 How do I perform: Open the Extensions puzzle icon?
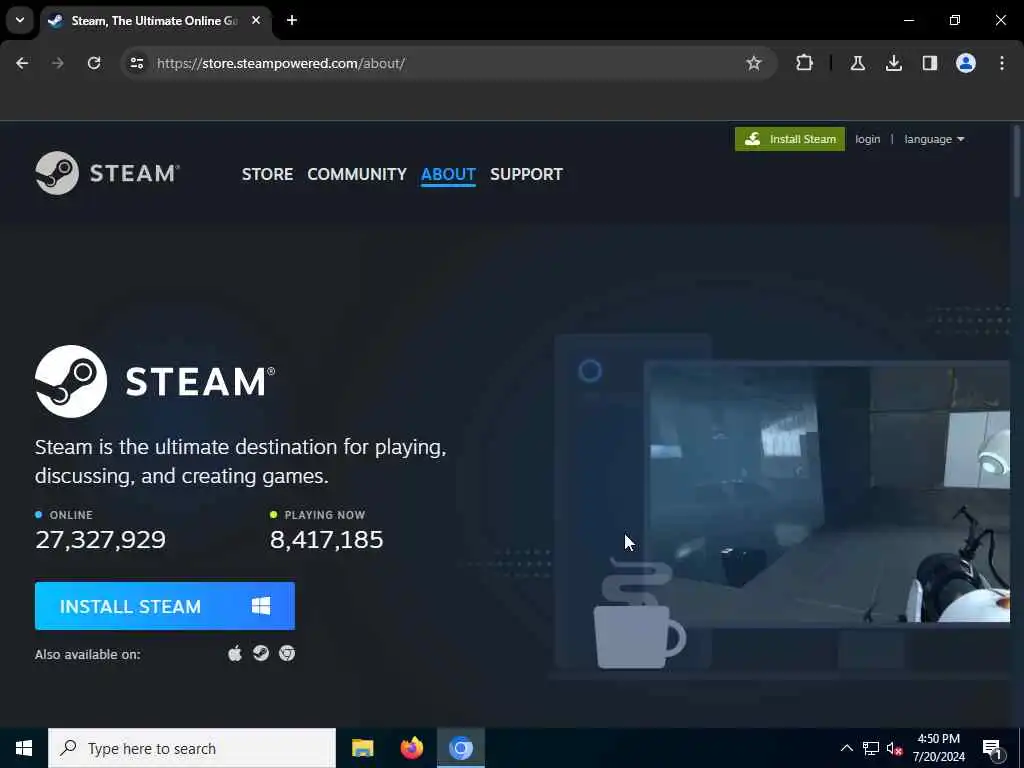click(x=805, y=63)
